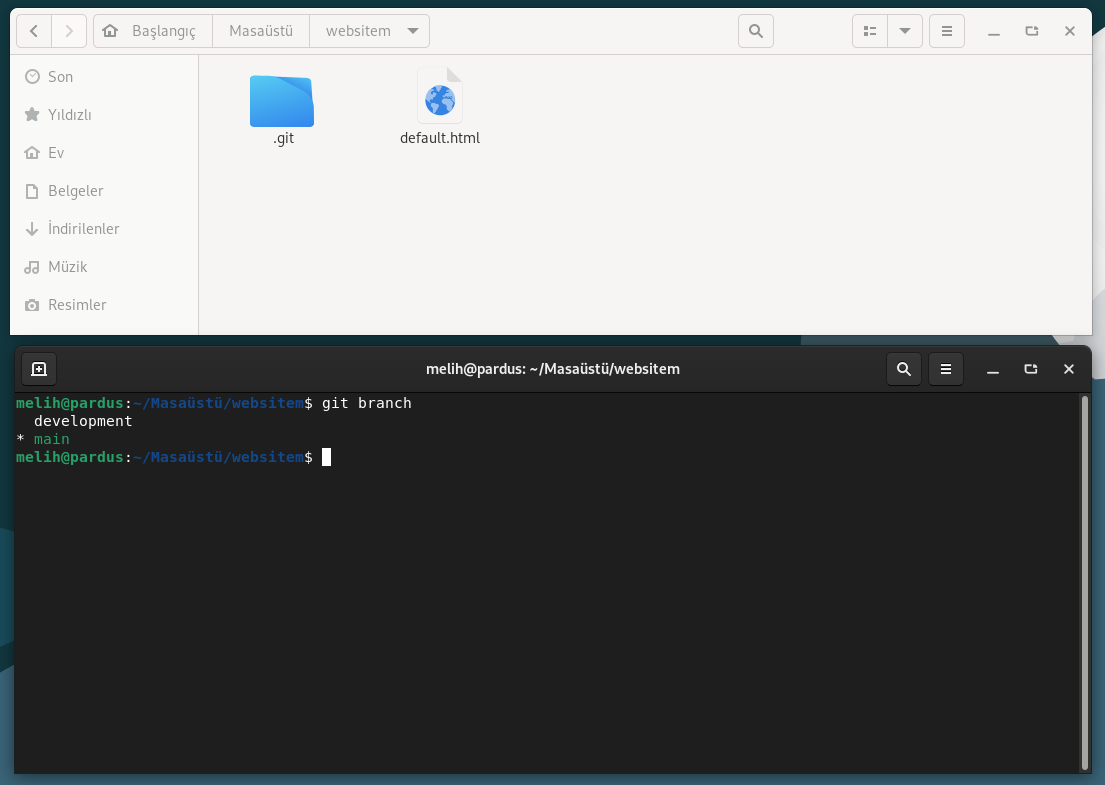Viewport: 1105px width, 785px height.
Task: Open a new terminal tab
Action: [x=39, y=369]
